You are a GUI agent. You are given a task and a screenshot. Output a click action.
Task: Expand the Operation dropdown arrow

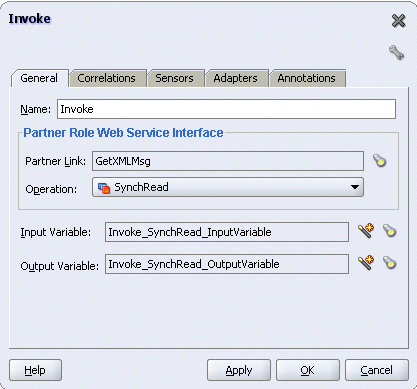(355, 187)
